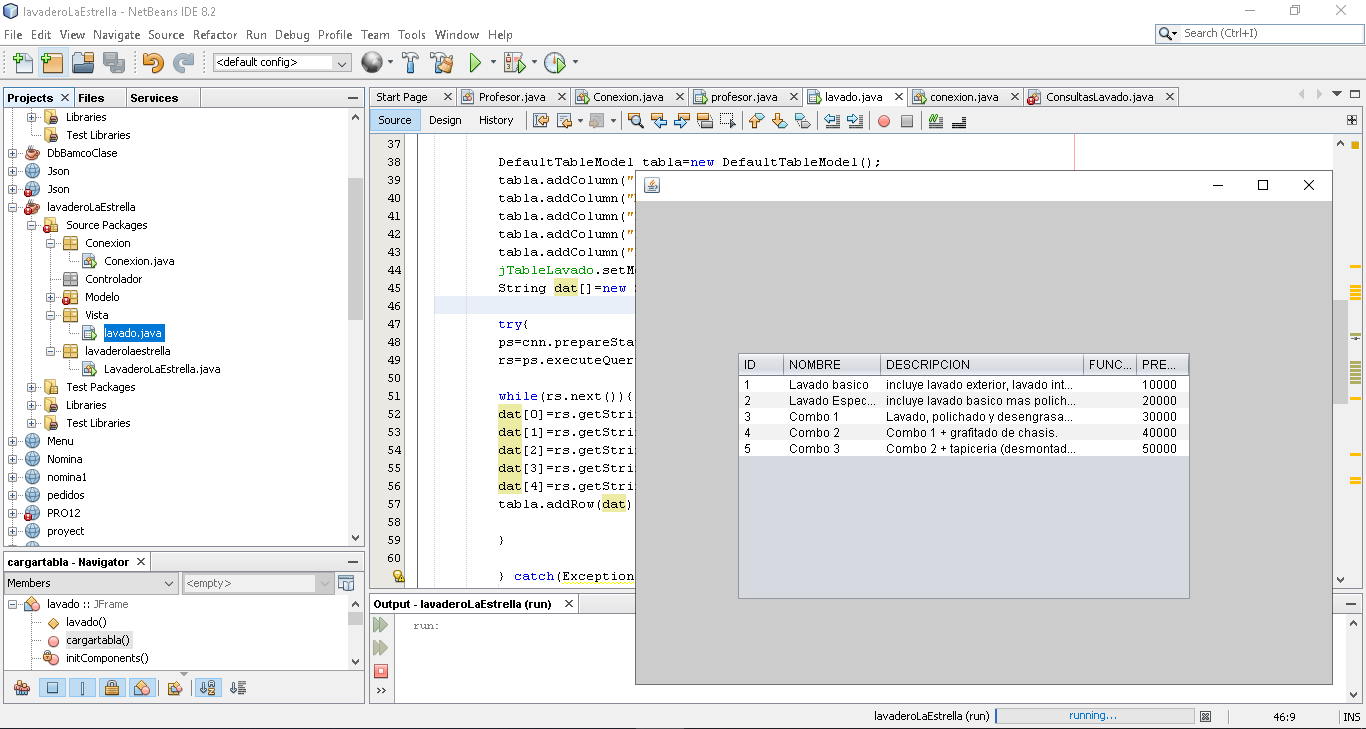The image size is (1366, 729).
Task: Click the Find Selection magnifier icon in editor
Action: click(635, 121)
